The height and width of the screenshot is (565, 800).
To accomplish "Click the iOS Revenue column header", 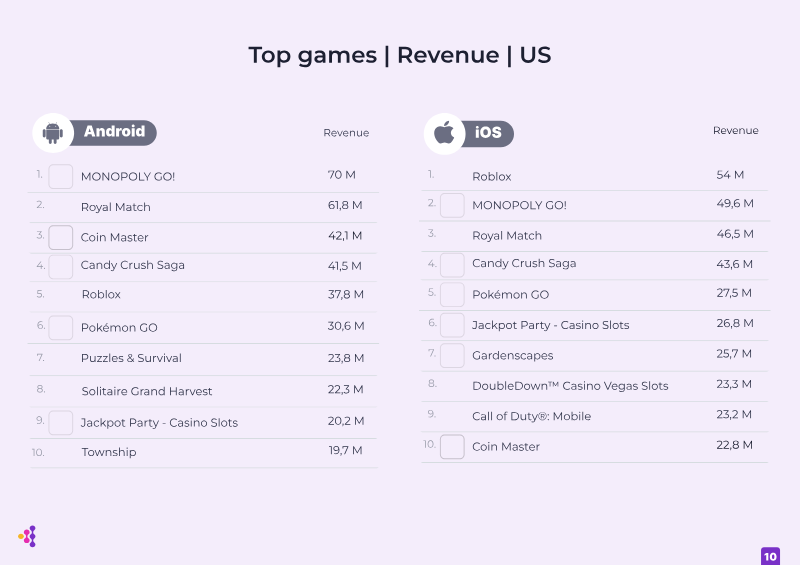I will click(x=736, y=131).
